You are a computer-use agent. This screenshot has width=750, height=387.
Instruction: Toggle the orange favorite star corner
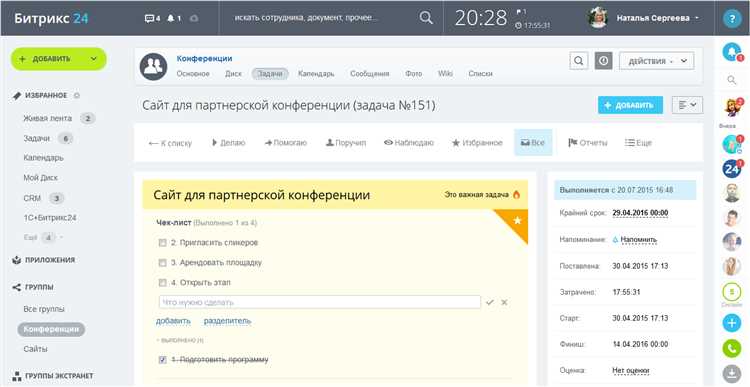tap(517, 221)
